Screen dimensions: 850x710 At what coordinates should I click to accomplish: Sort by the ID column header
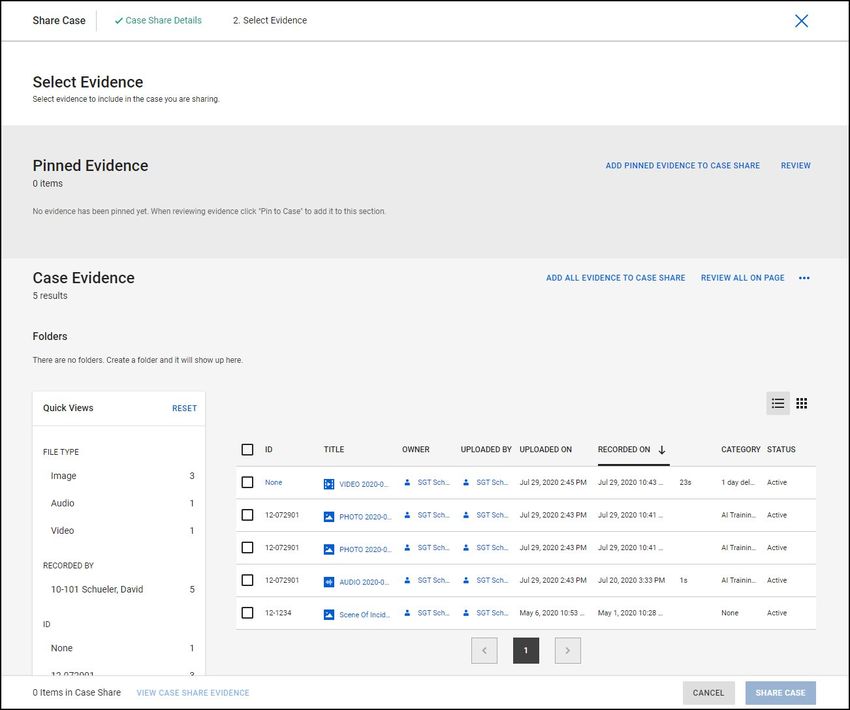point(269,449)
